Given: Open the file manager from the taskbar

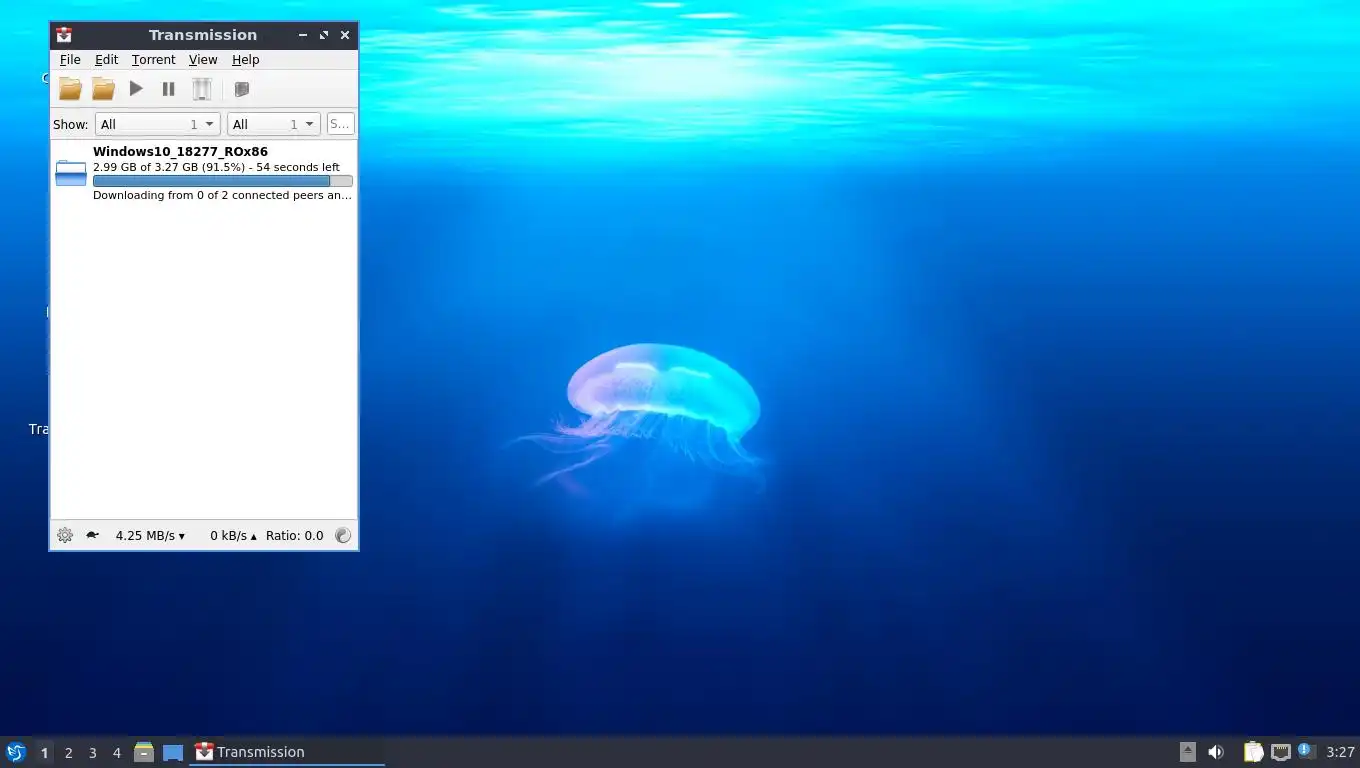Looking at the screenshot, I should (x=144, y=752).
